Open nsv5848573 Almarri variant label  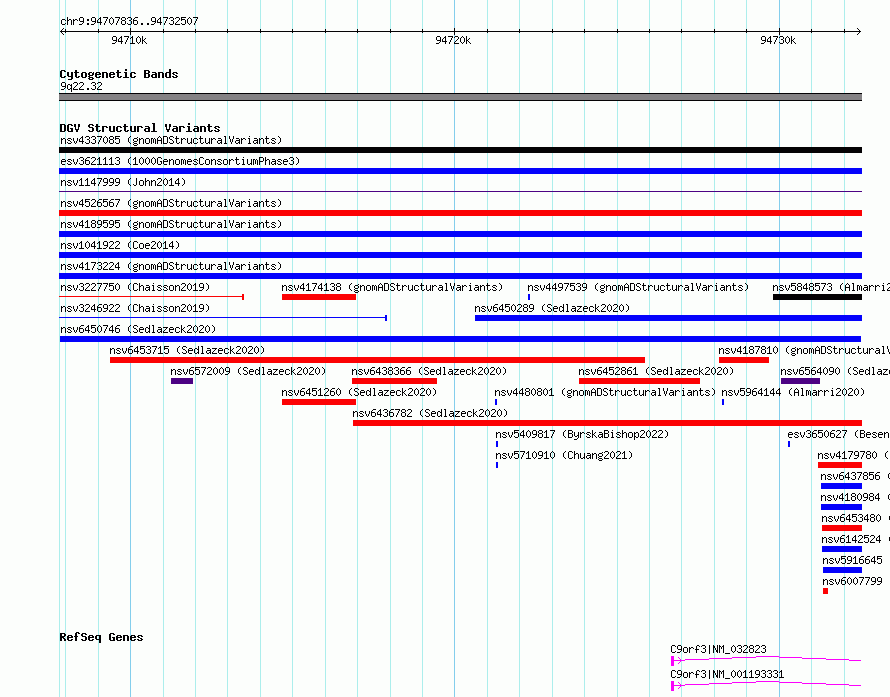(x=831, y=287)
